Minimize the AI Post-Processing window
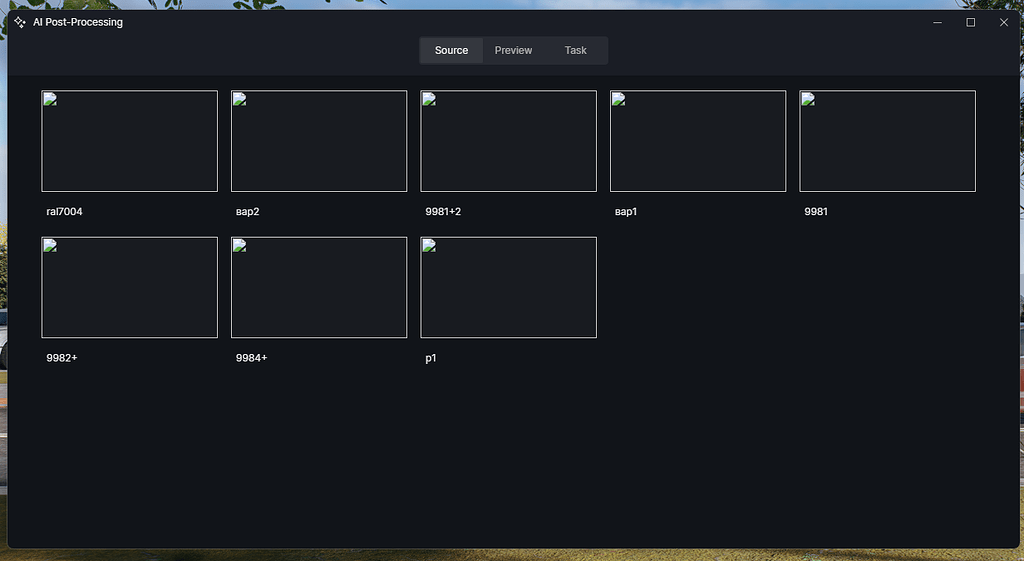Viewport: 1024px width, 561px height. tap(937, 22)
